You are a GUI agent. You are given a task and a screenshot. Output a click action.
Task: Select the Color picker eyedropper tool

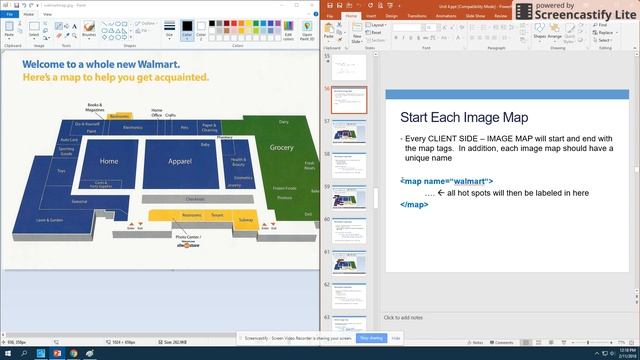pyautogui.click(x=67, y=36)
